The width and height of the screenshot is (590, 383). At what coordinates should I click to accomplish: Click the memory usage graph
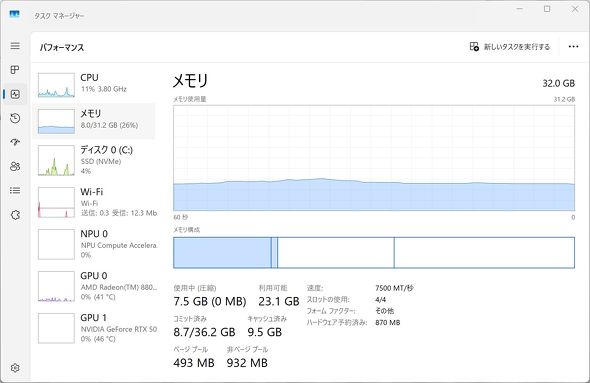[374, 158]
